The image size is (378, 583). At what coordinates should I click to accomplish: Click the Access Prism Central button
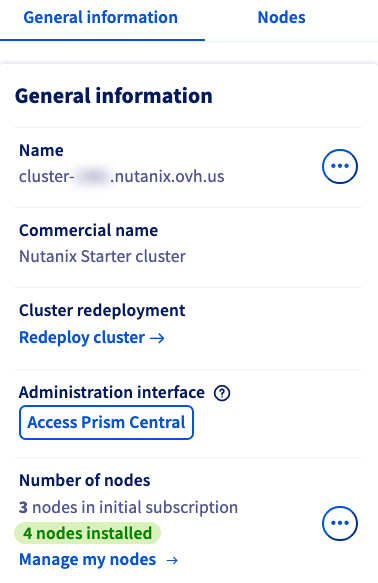click(106, 422)
